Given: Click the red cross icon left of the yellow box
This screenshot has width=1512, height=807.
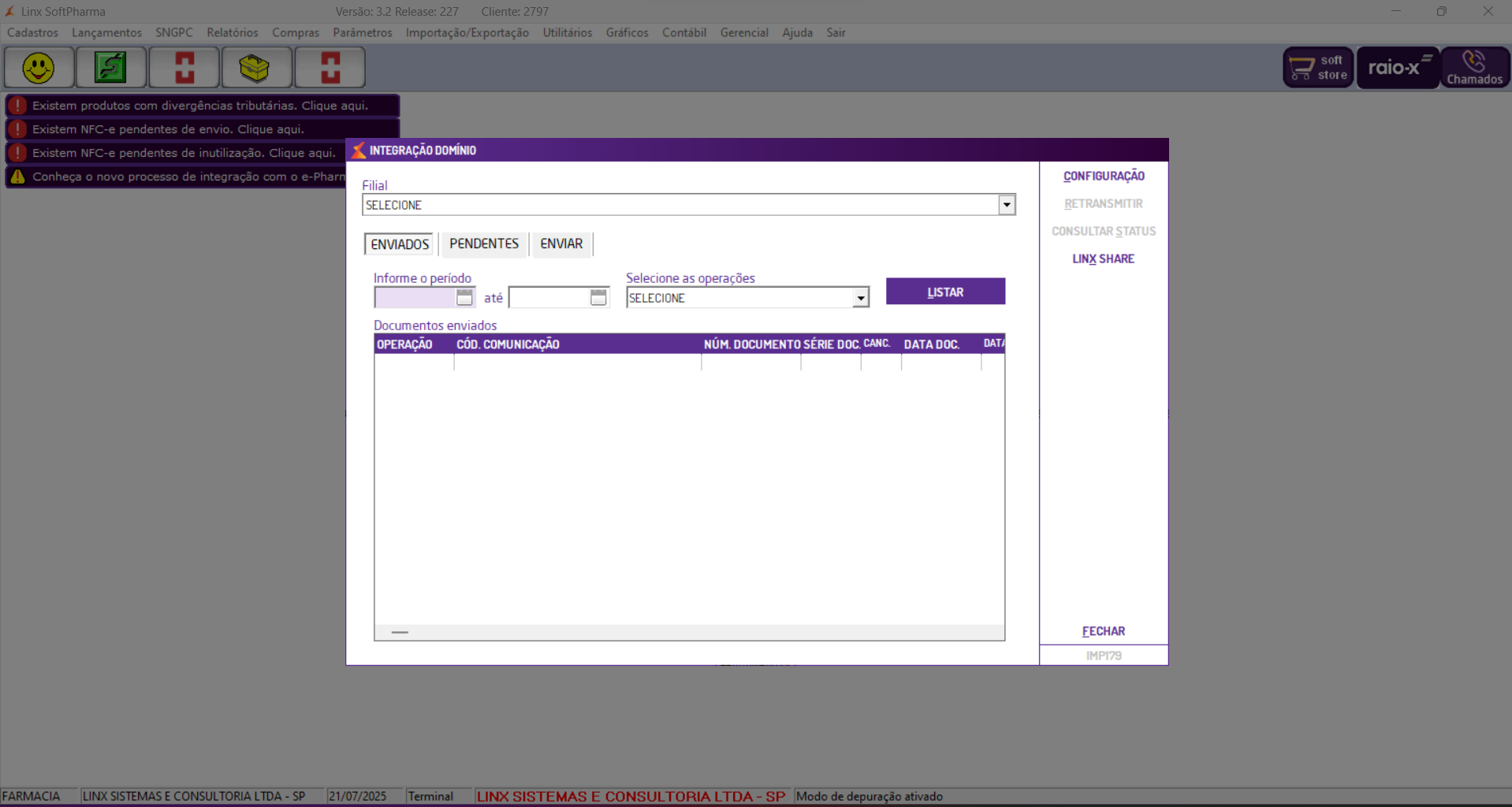Looking at the screenshot, I should point(184,68).
